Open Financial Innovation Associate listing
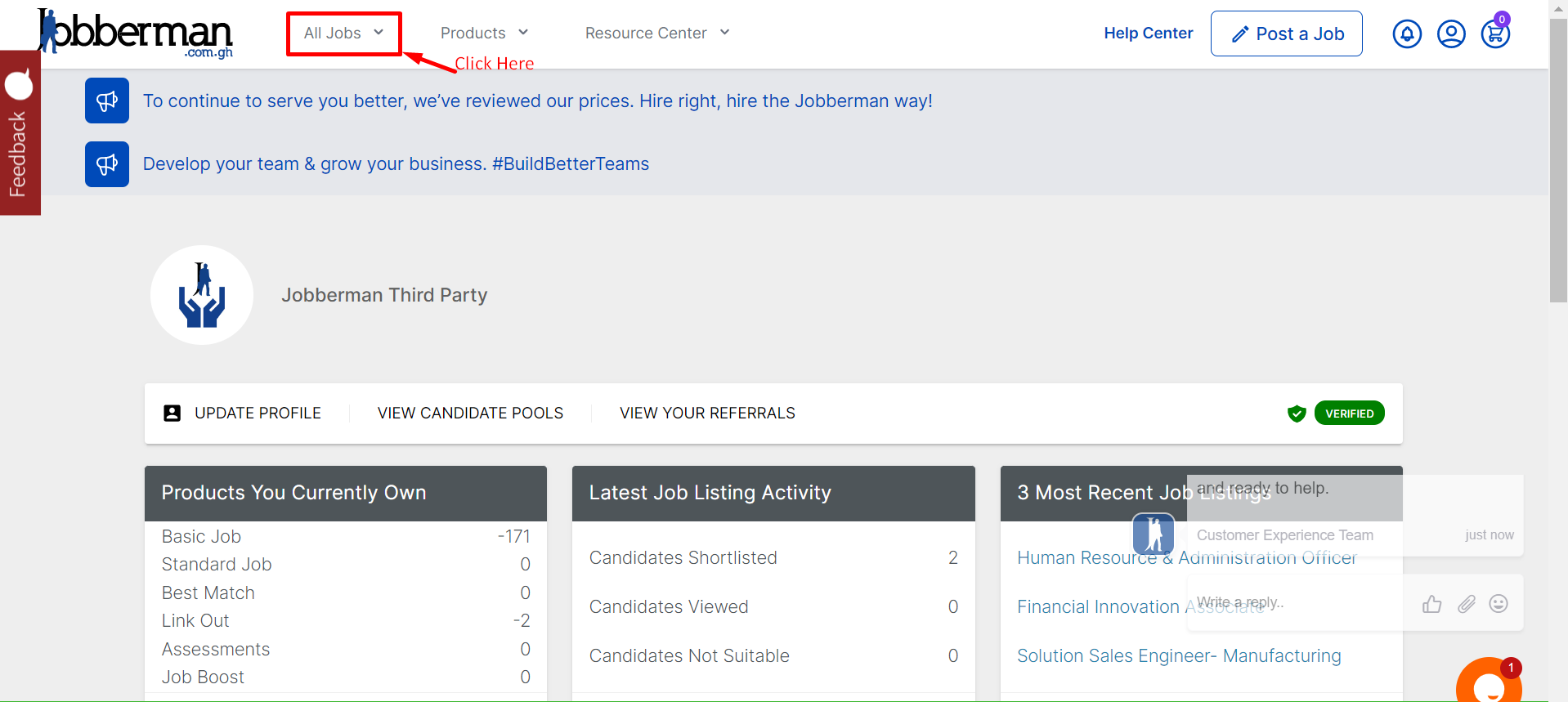 pos(1141,607)
